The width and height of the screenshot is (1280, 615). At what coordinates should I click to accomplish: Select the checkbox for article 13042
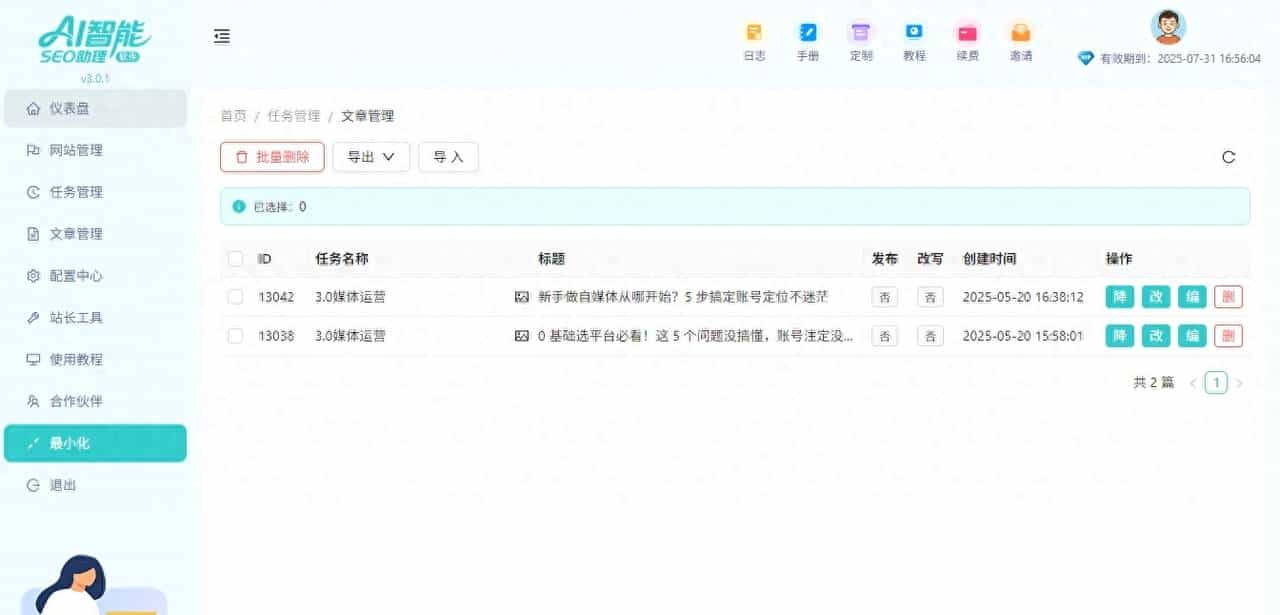[x=235, y=297]
